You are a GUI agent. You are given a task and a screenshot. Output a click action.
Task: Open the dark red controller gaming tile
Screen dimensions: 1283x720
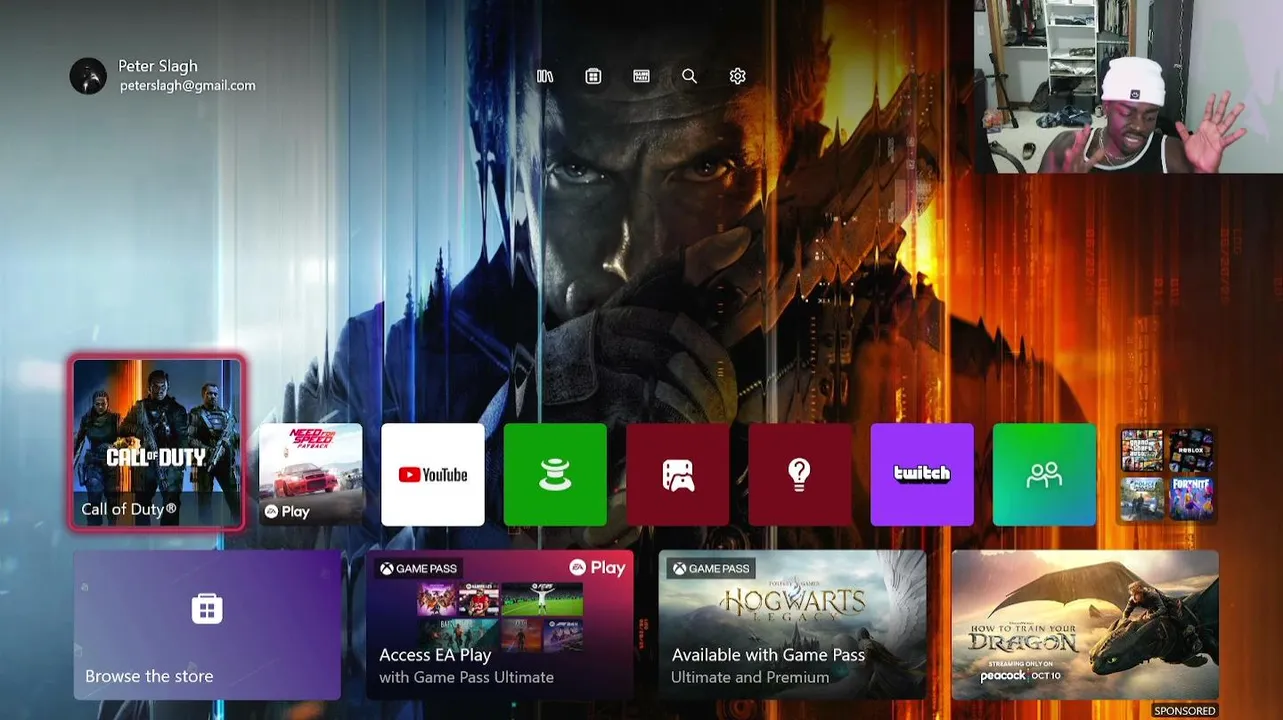(678, 474)
